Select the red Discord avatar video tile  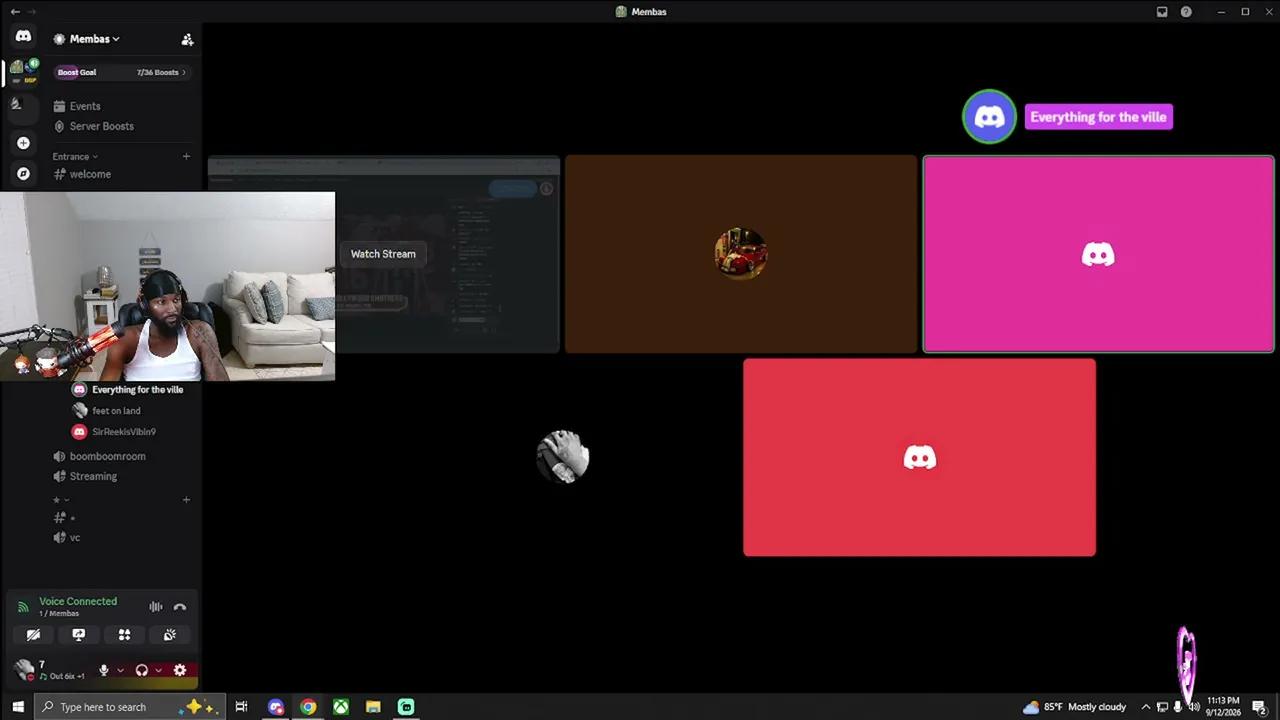click(x=919, y=457)
